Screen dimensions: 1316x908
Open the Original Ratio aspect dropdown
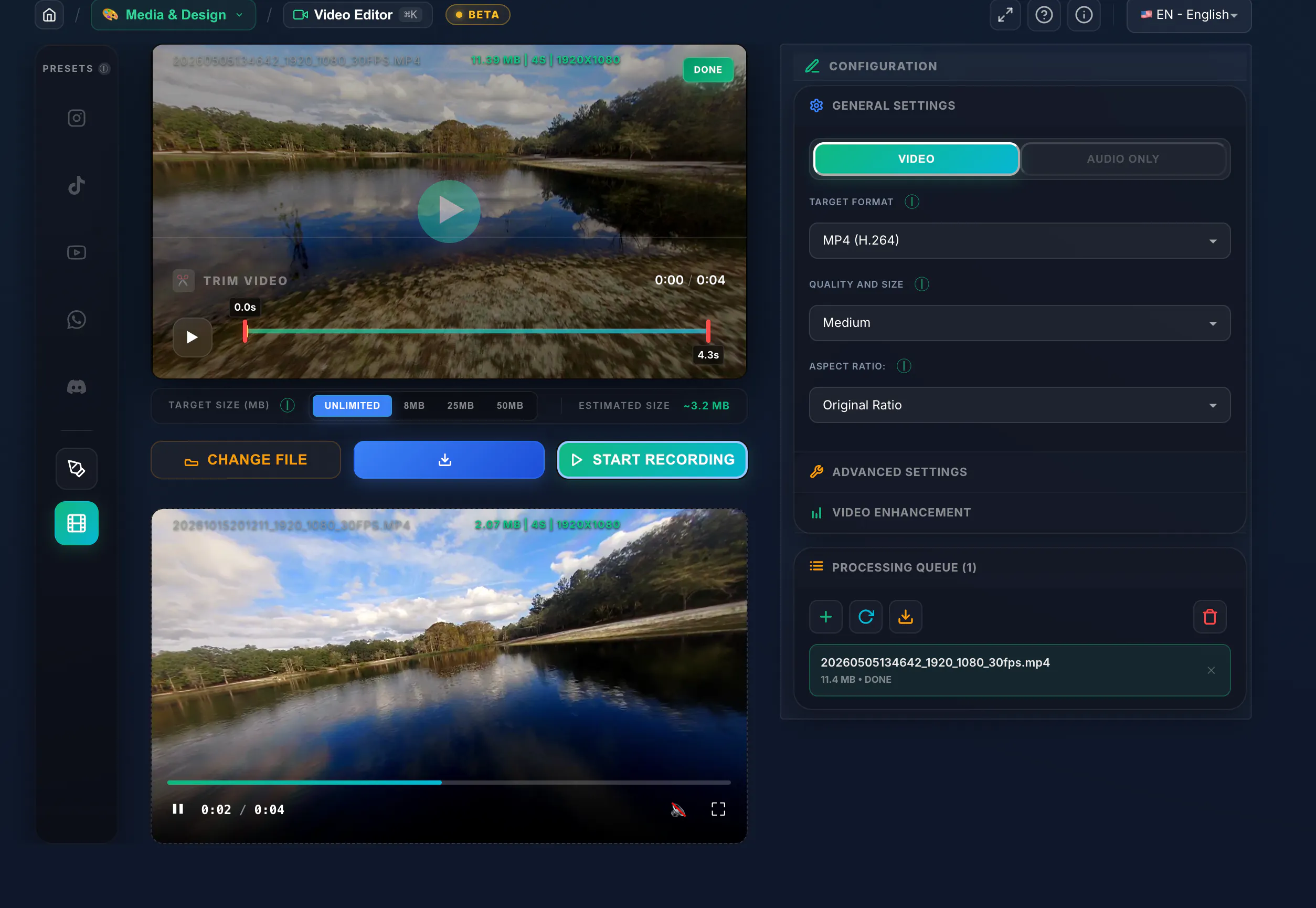pyautogui.click(x=1019, y=405)
